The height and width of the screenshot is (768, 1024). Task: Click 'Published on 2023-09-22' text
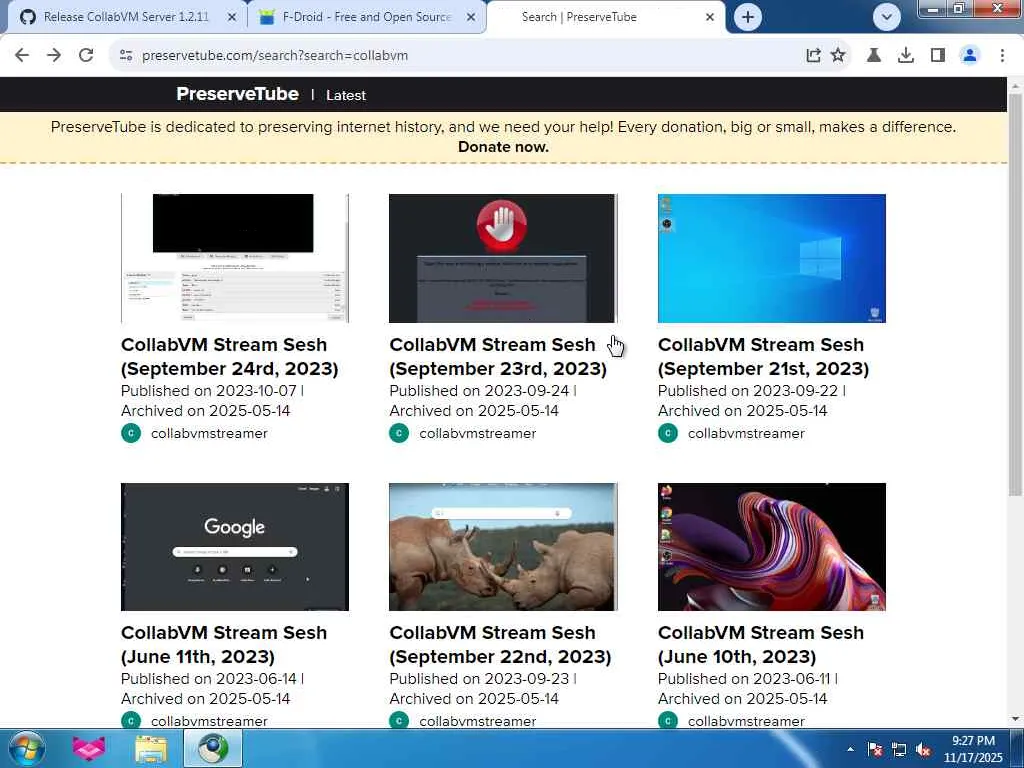[748, 391]
